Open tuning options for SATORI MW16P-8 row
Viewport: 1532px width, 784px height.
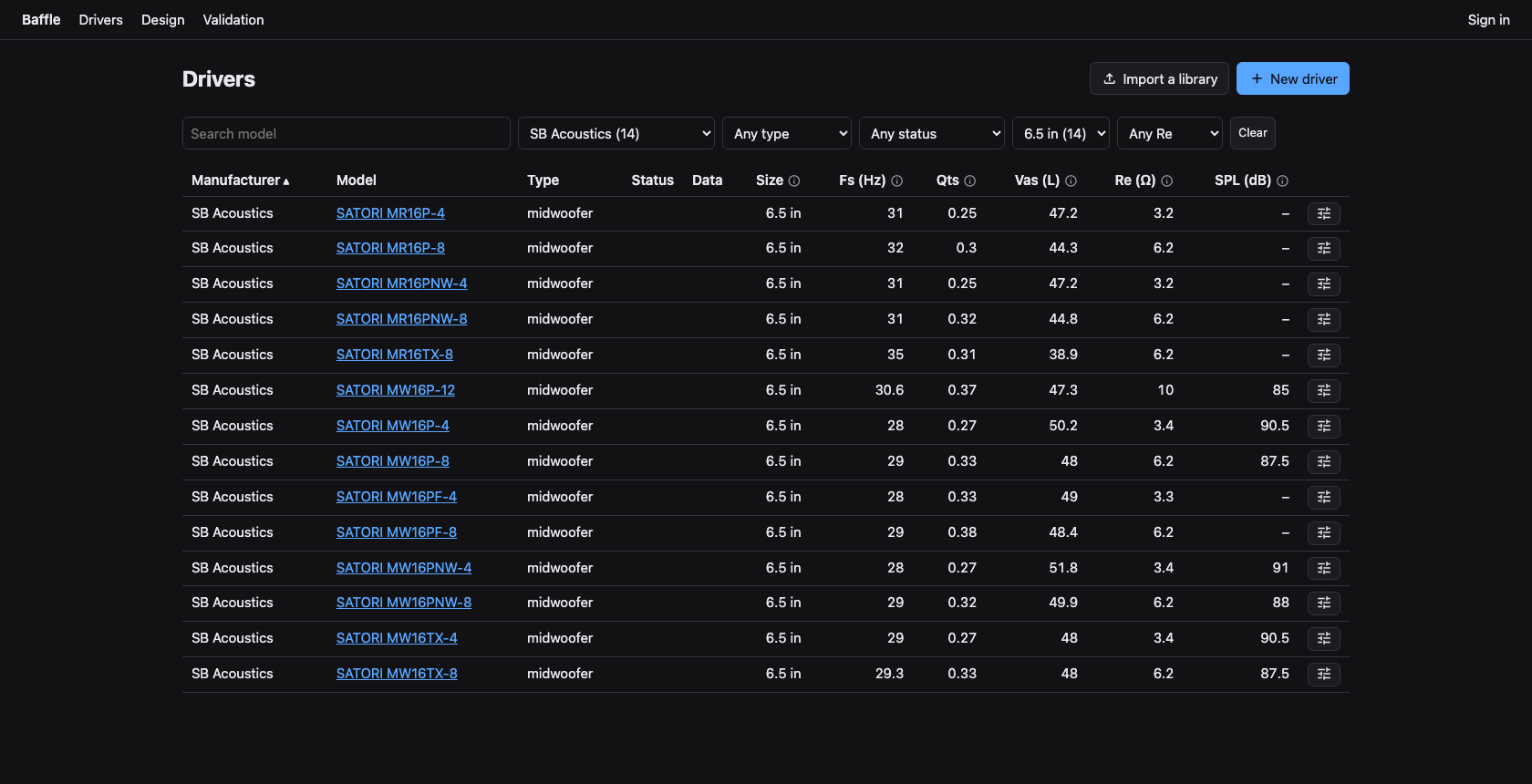pyautogui.click(x=1323, y=461)
